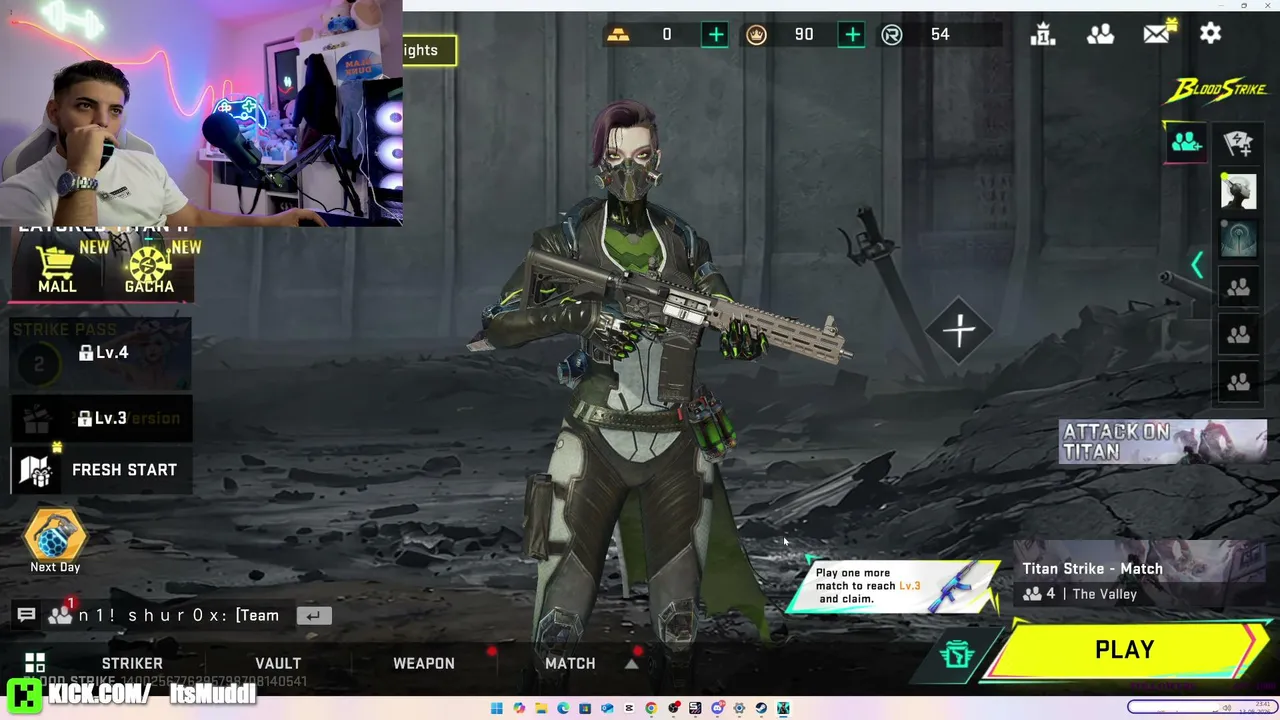Open the friends list in top bar
The image size is (1280, 720).
click(1100, 34)
